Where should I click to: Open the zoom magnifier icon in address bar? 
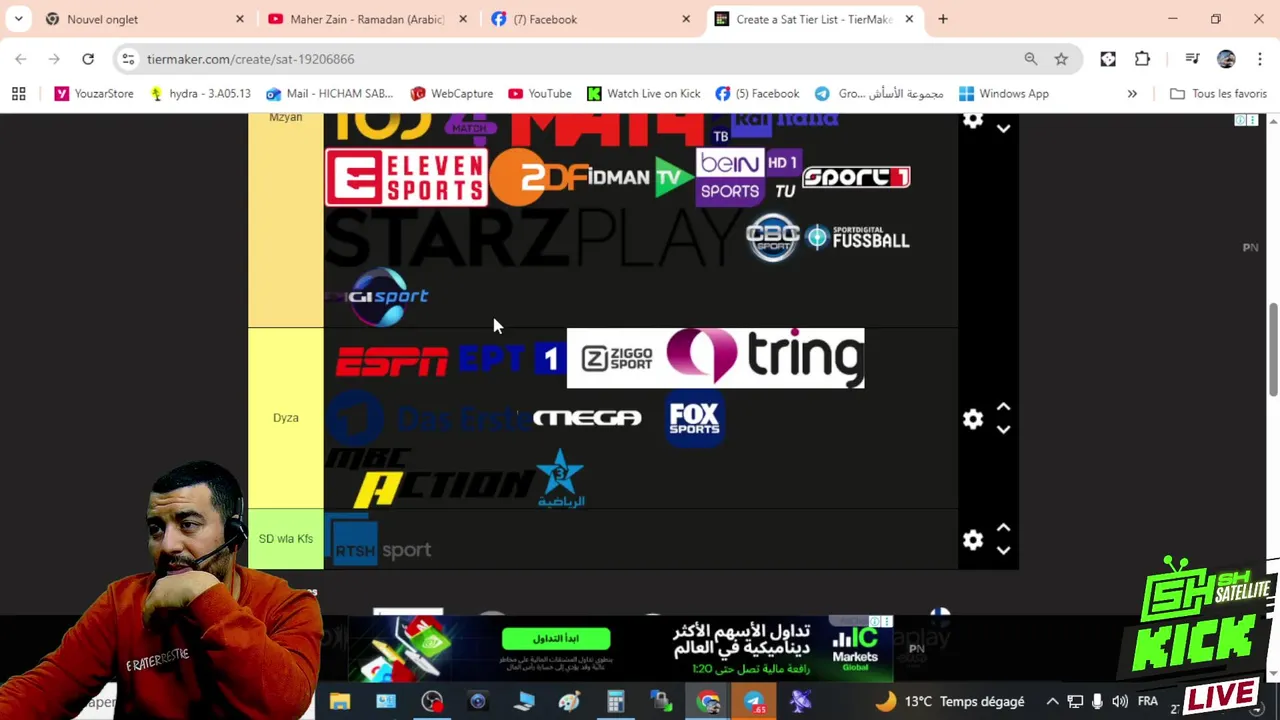pyautogui.click(x=1031, y=59)
